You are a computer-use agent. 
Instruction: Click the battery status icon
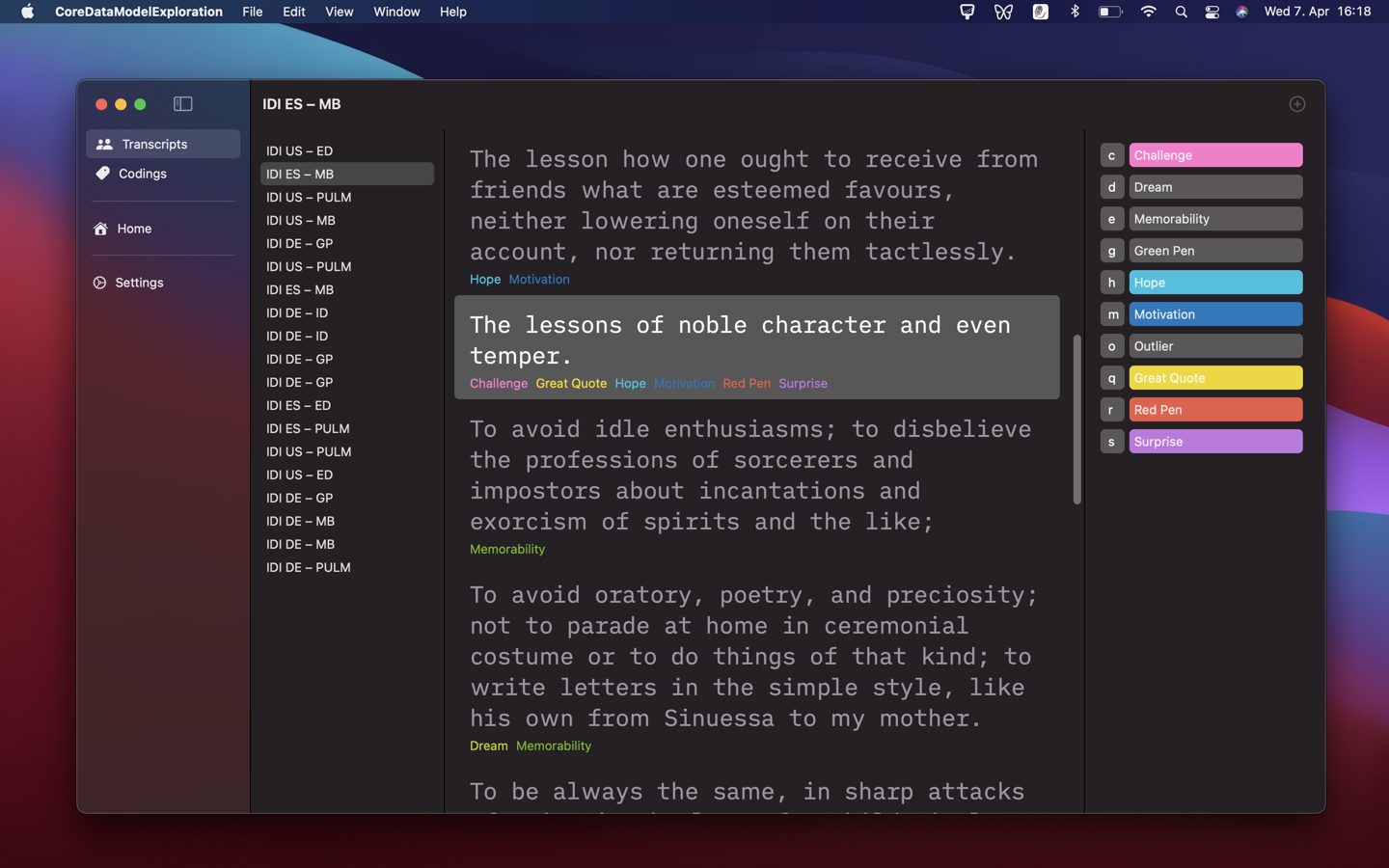(1110, 12)
